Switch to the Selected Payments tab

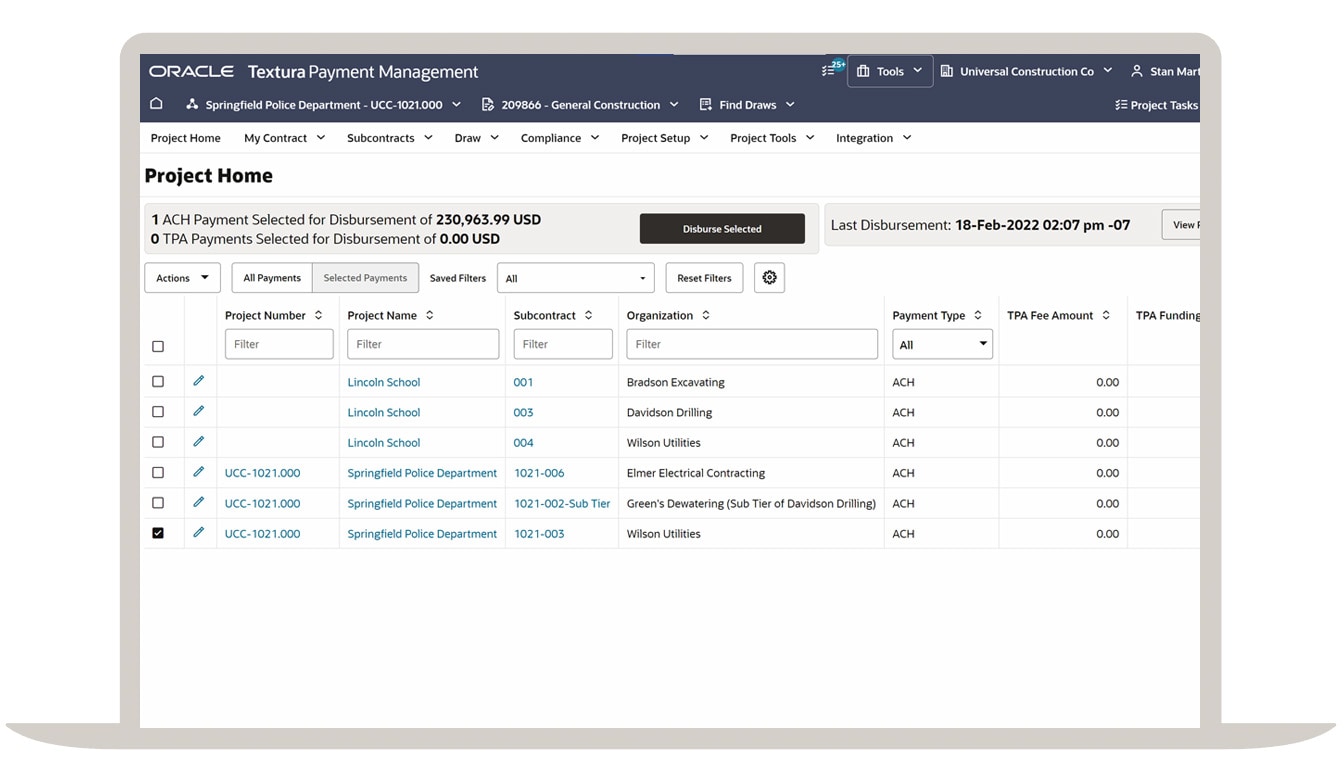click(x=365, y=277)
